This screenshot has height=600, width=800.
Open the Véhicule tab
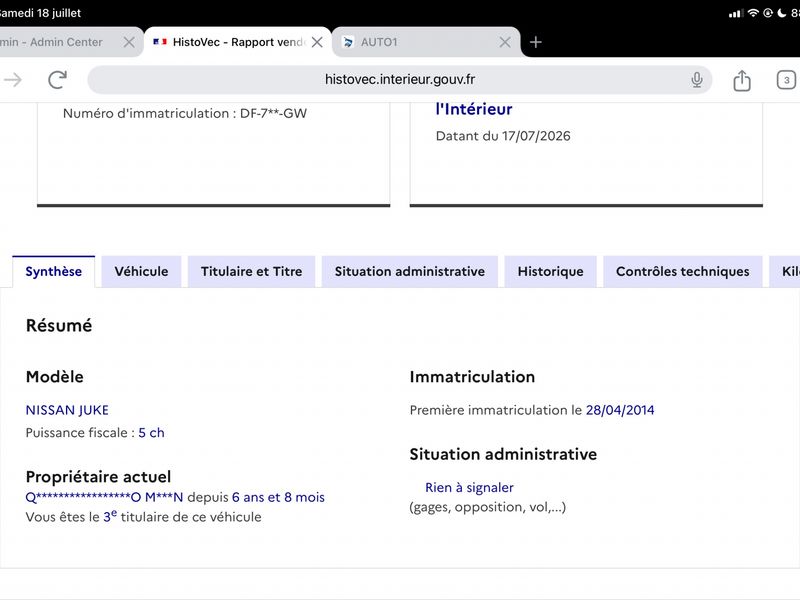(x=141, y=271)
